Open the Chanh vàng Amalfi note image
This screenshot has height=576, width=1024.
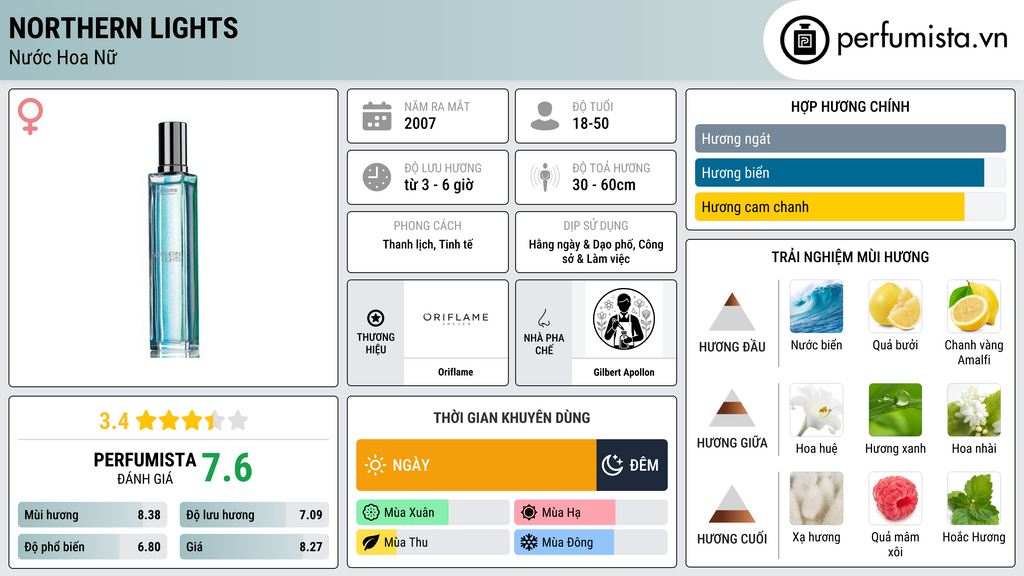974,306
